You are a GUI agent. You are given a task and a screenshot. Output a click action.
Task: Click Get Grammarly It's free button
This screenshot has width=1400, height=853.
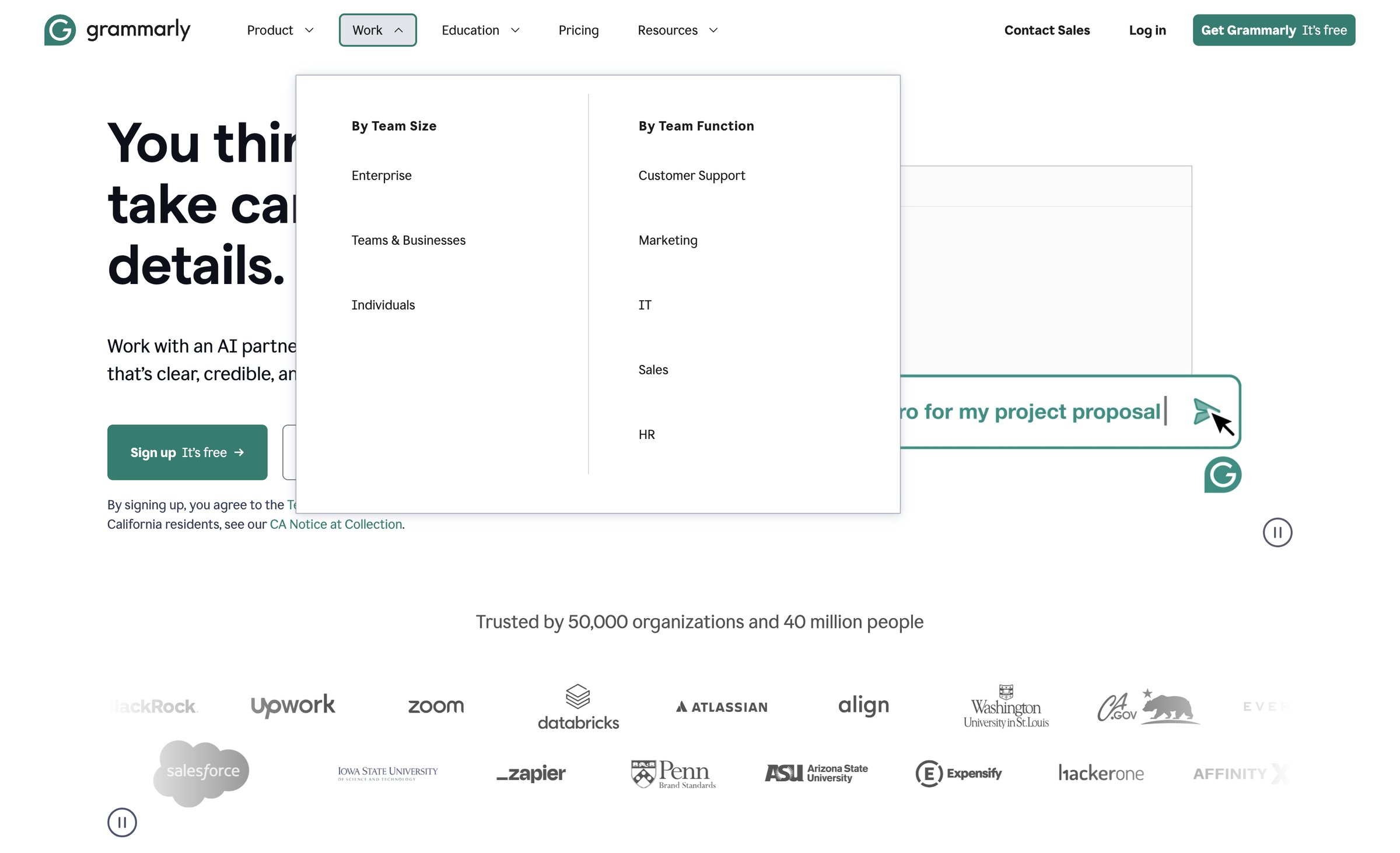tap(1273, 30)
